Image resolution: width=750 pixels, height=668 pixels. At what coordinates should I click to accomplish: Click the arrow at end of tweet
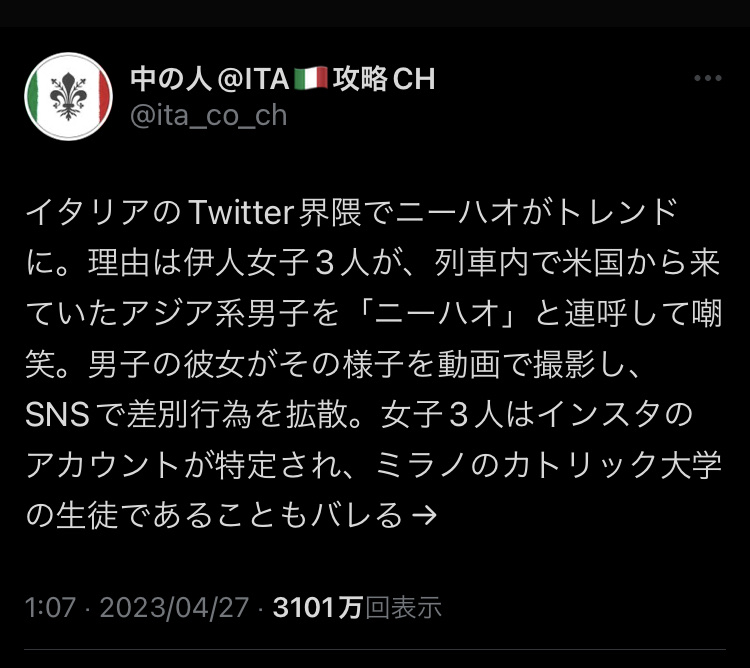424,515
